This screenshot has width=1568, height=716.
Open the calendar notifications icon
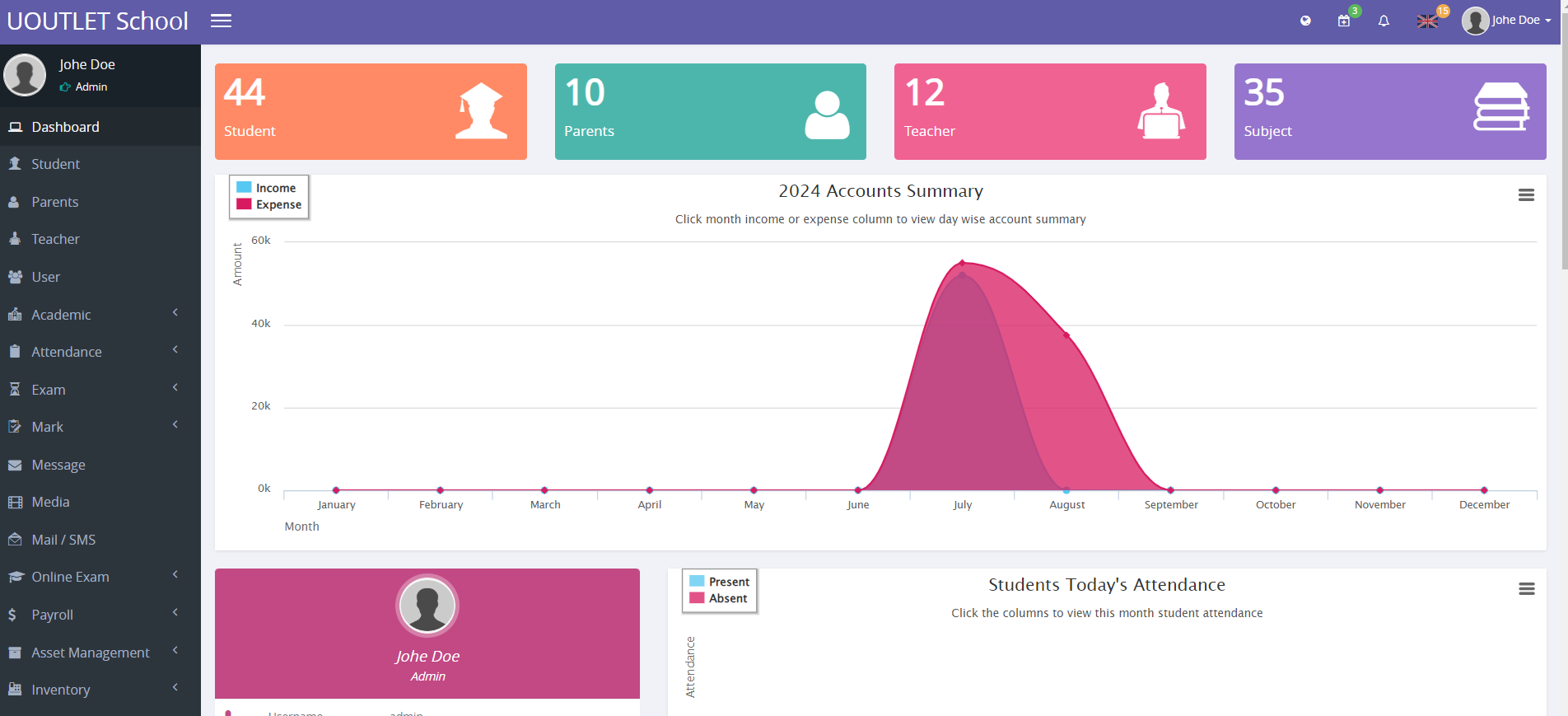(1344, 21)
